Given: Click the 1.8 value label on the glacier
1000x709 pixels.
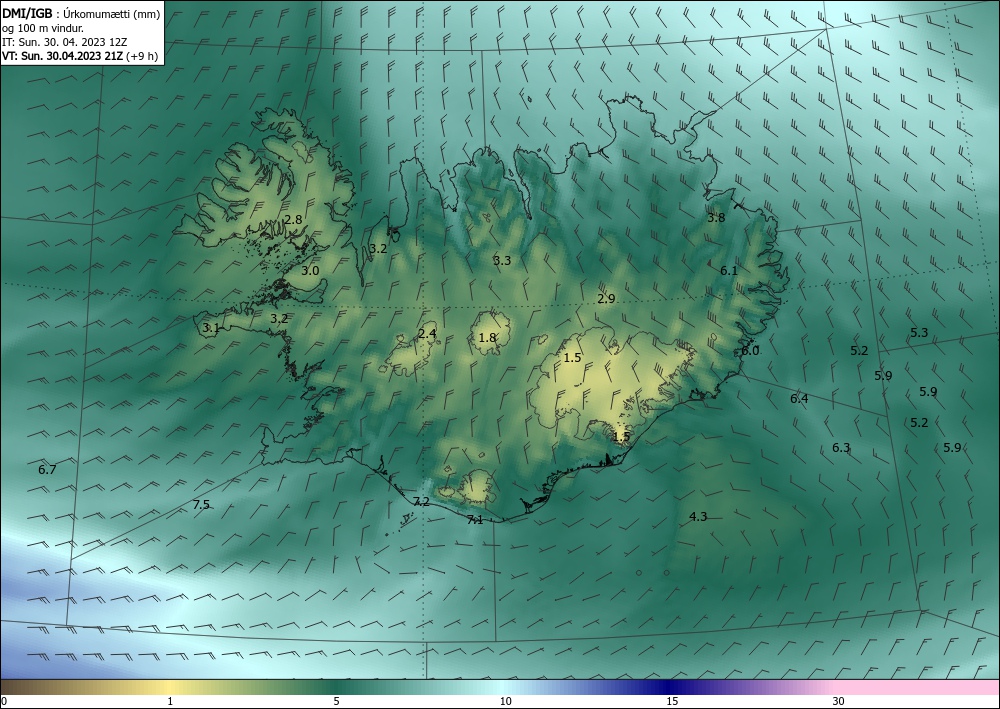Looking at the screenshot, I should pos(487,337).
